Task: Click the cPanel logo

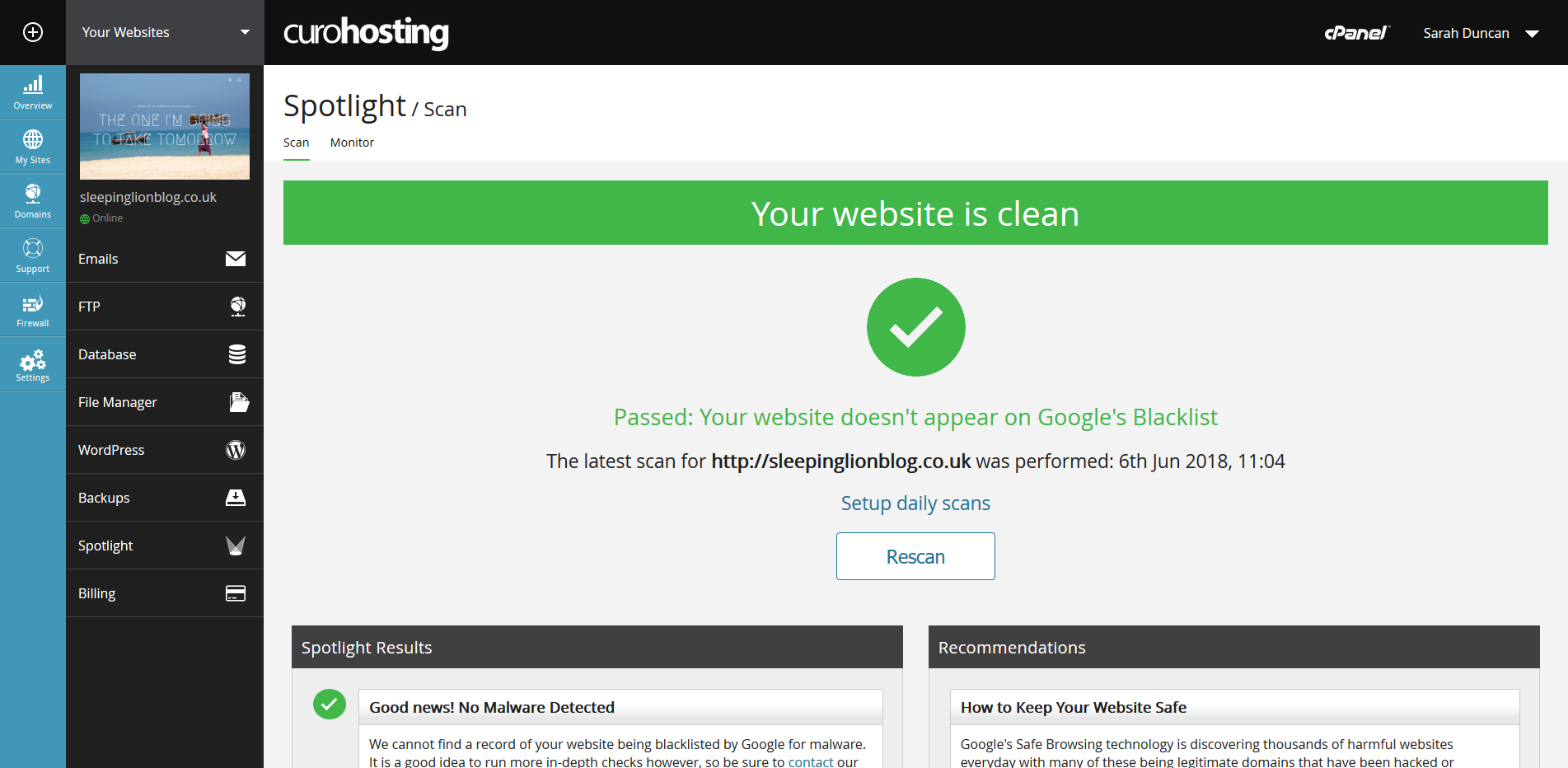Action: 1356,33
